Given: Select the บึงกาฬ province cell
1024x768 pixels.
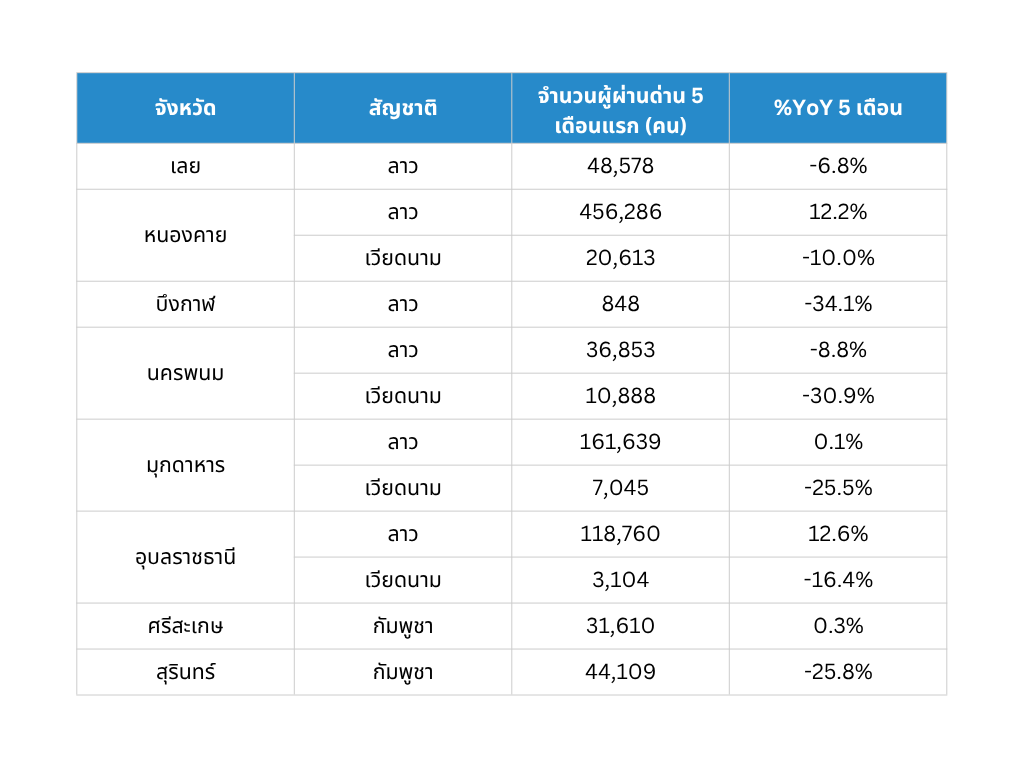Looking at the screenshot, I should [185, 304].
